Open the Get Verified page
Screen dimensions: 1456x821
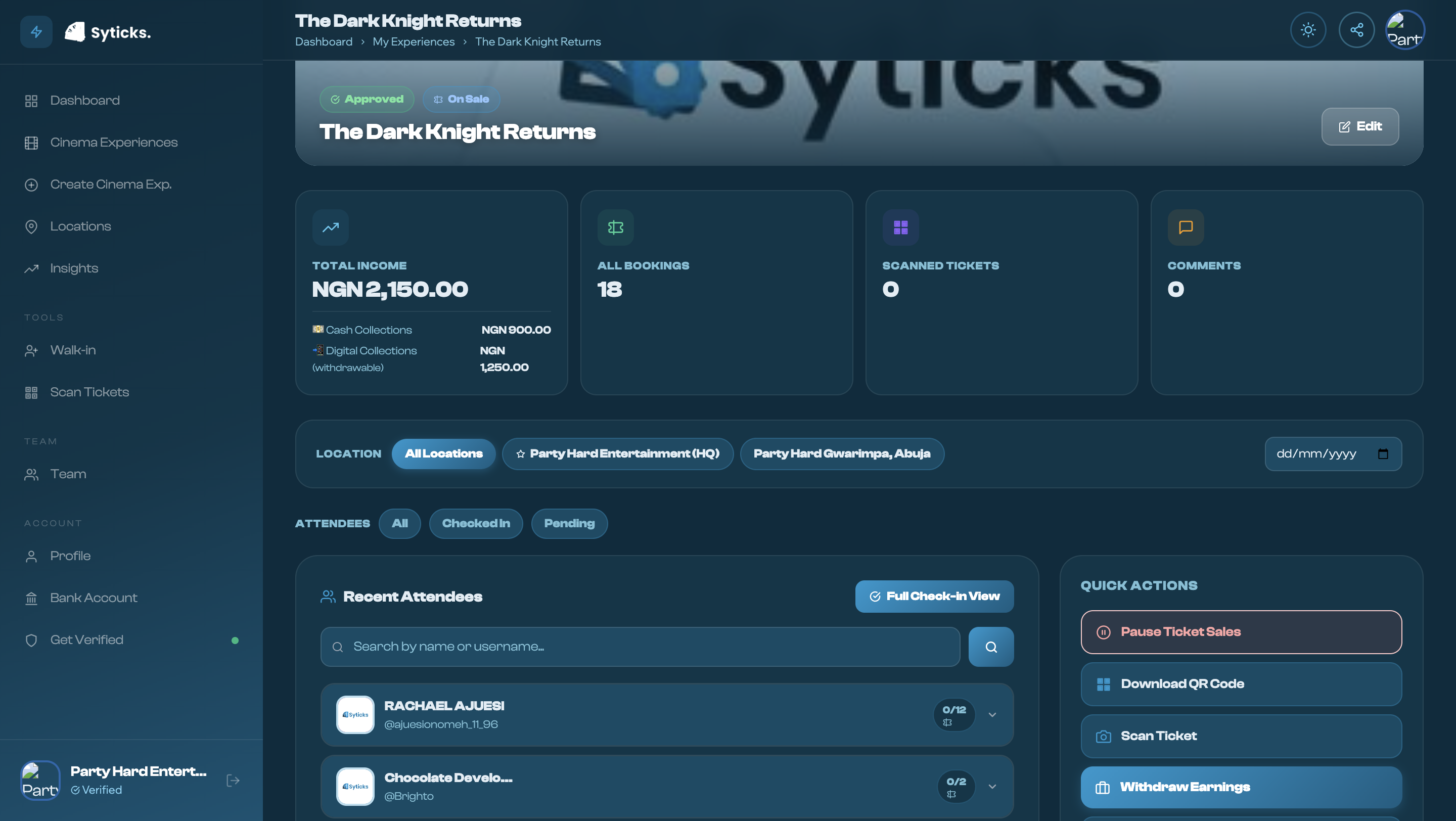point(131,640)
